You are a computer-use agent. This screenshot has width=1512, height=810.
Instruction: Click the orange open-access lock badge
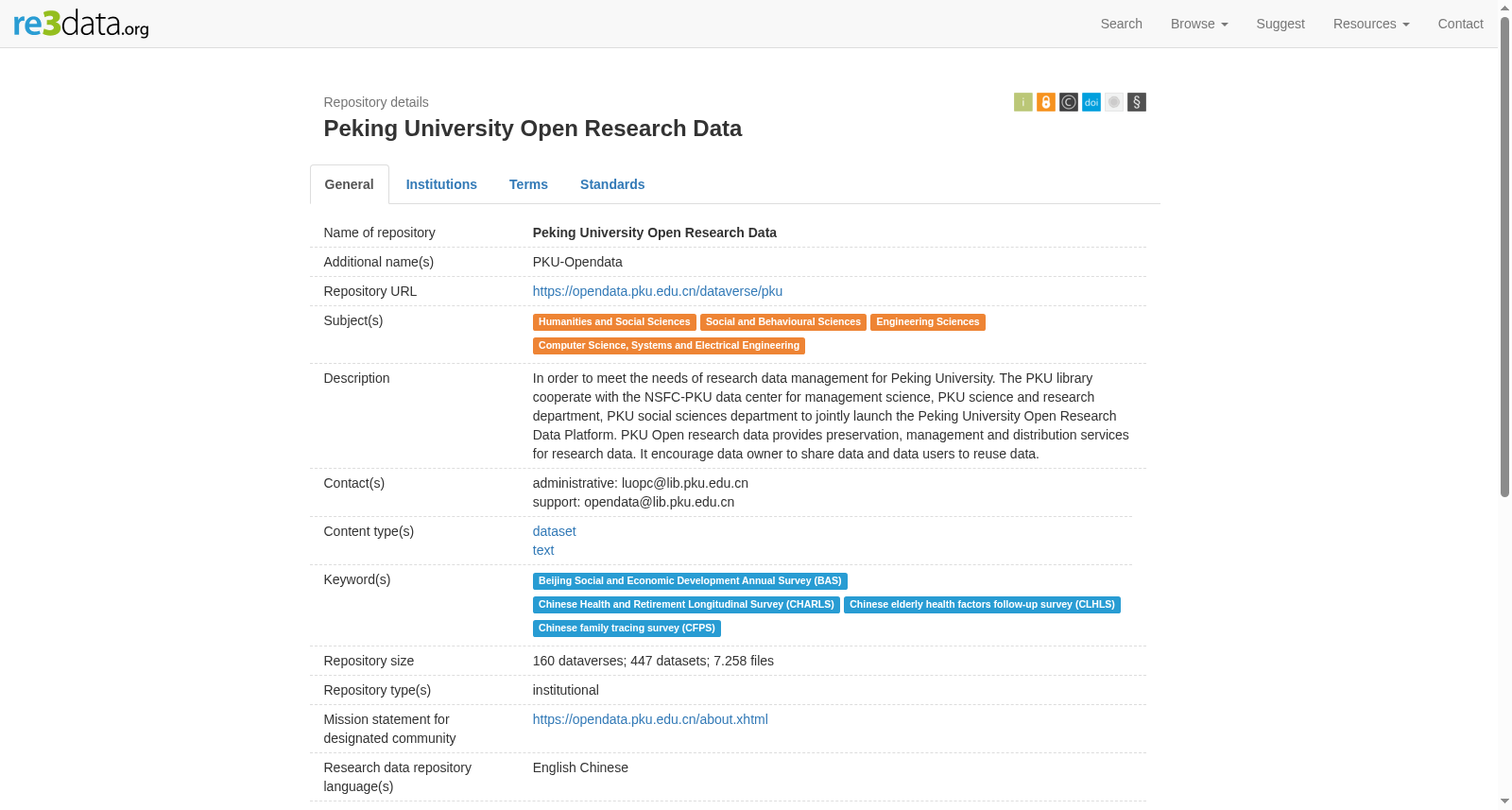(x=1046, y=102)
